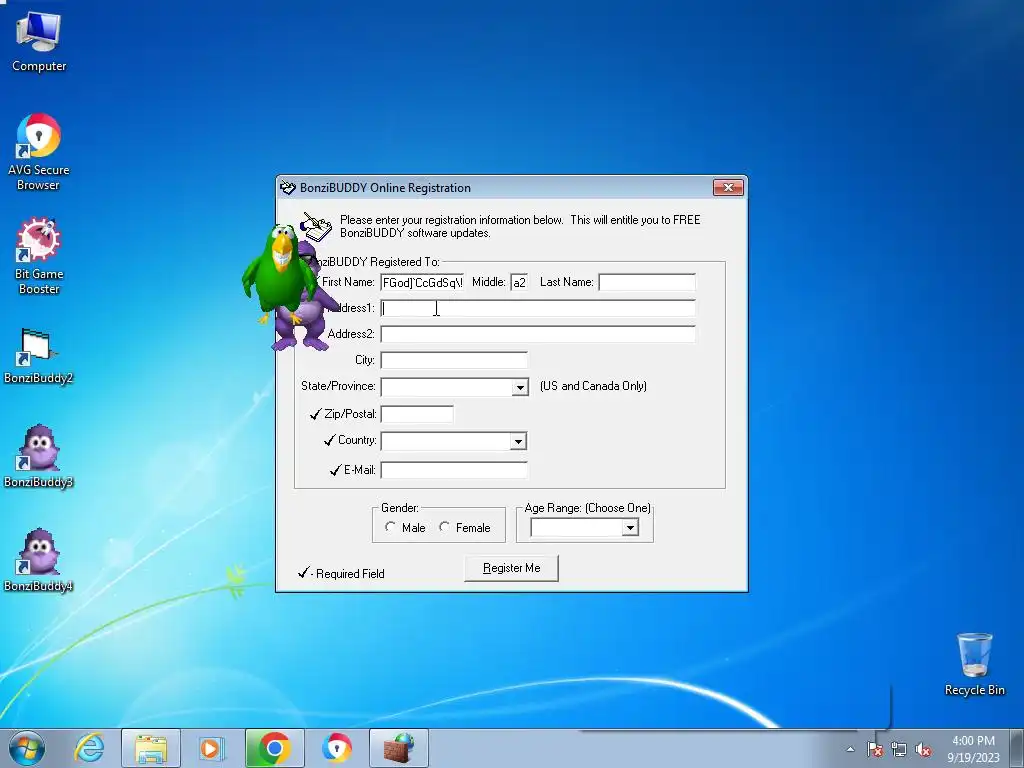Open Windows Media Player from the taskbar

212,748
